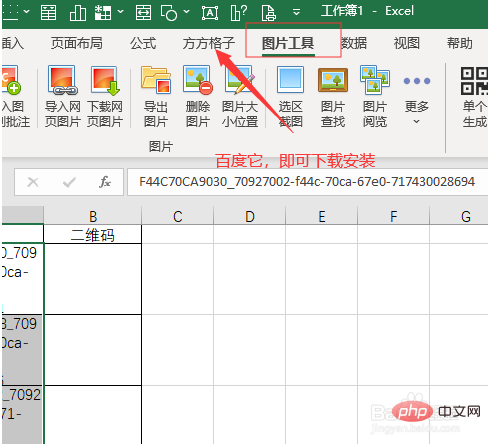Open Customize Quick Access Toolbar dropdown
This screenshot has width=491, height=444.
pyautogui.click(x=296, y=13)
